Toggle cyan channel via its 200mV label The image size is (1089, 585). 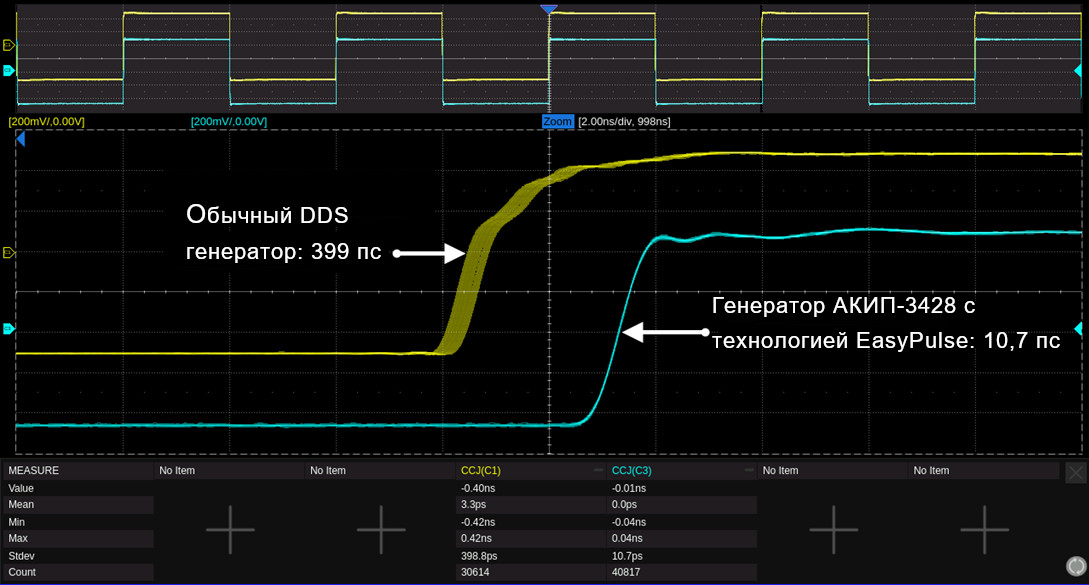228,121
